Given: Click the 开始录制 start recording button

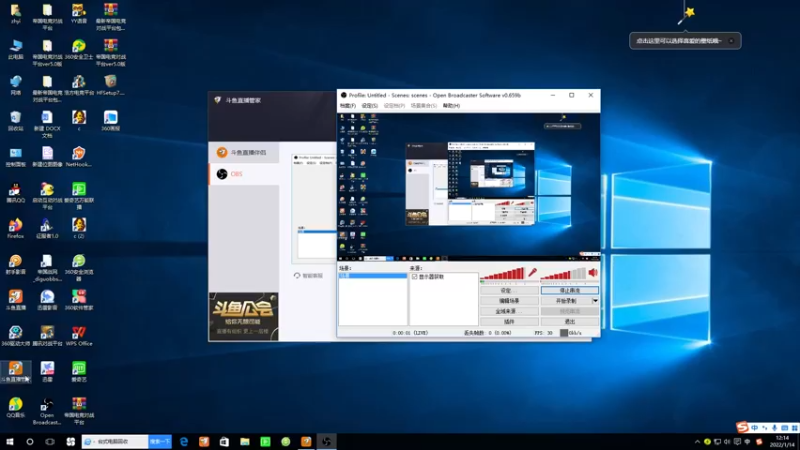Looking at the screenshot, I should 566,301.
